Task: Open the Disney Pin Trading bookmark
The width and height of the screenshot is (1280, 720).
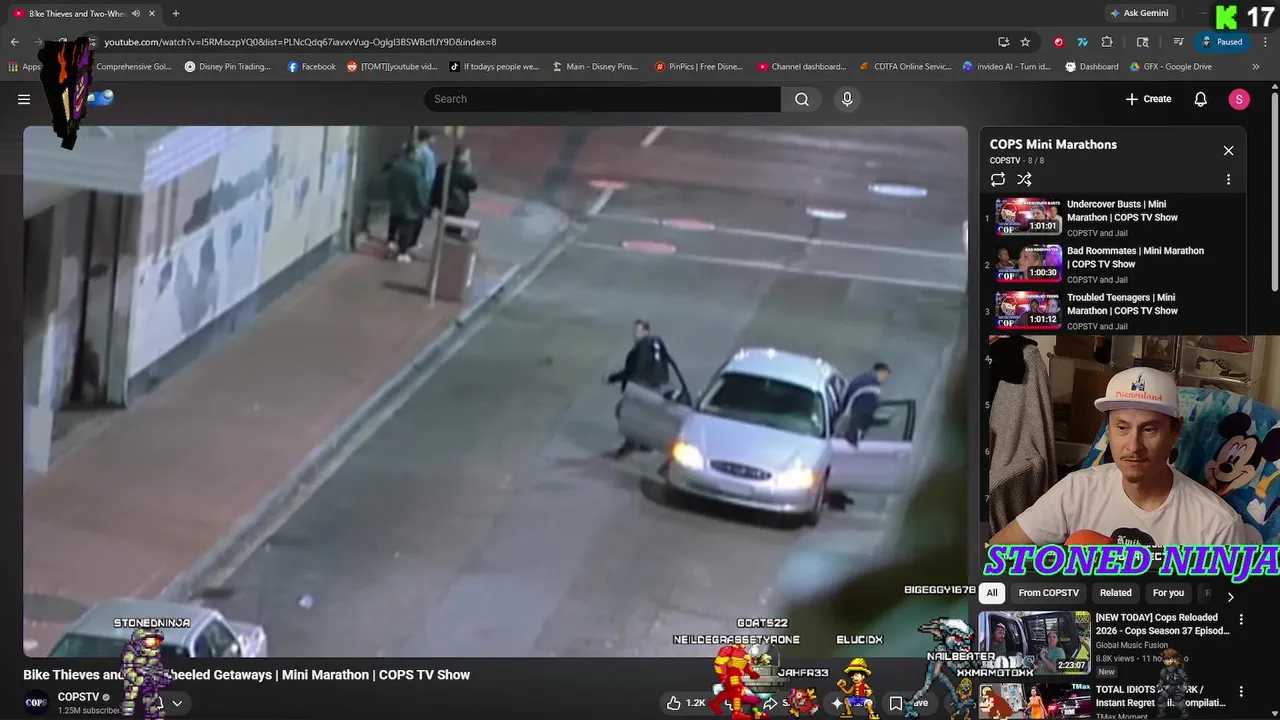Action: 228,67
